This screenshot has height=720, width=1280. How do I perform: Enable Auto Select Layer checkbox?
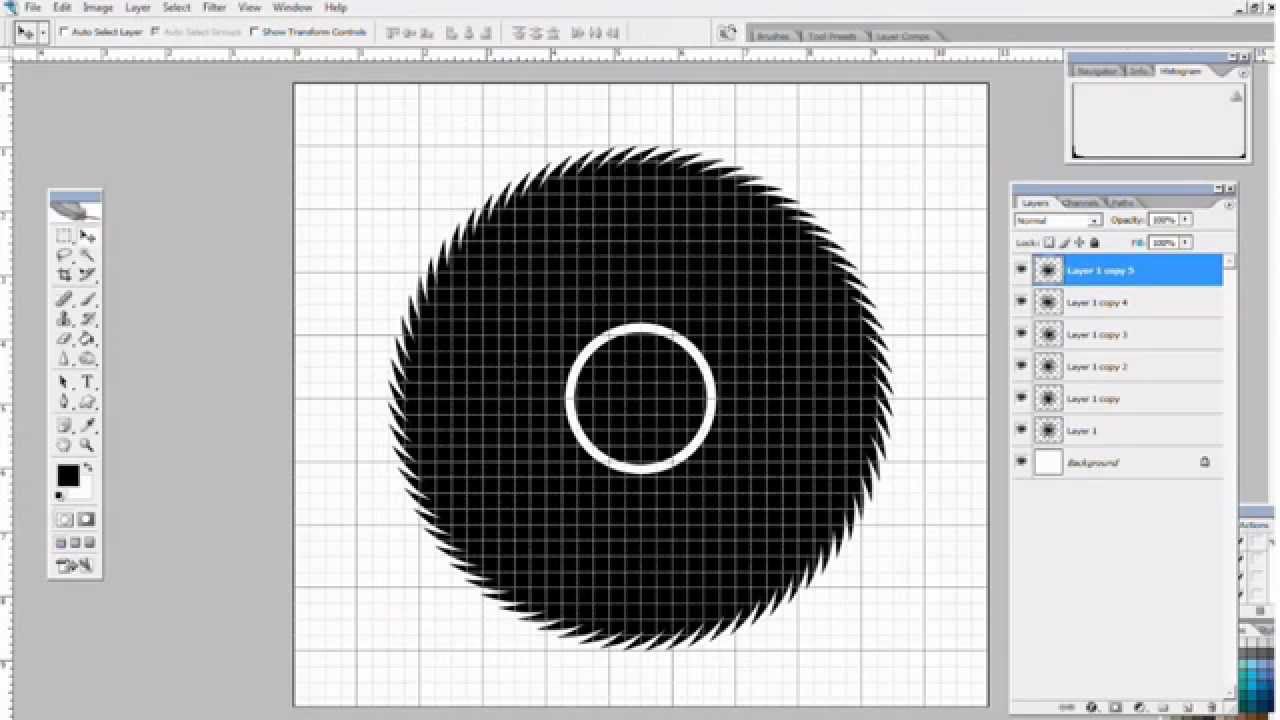pyautogui.click(x=63, y=32)
